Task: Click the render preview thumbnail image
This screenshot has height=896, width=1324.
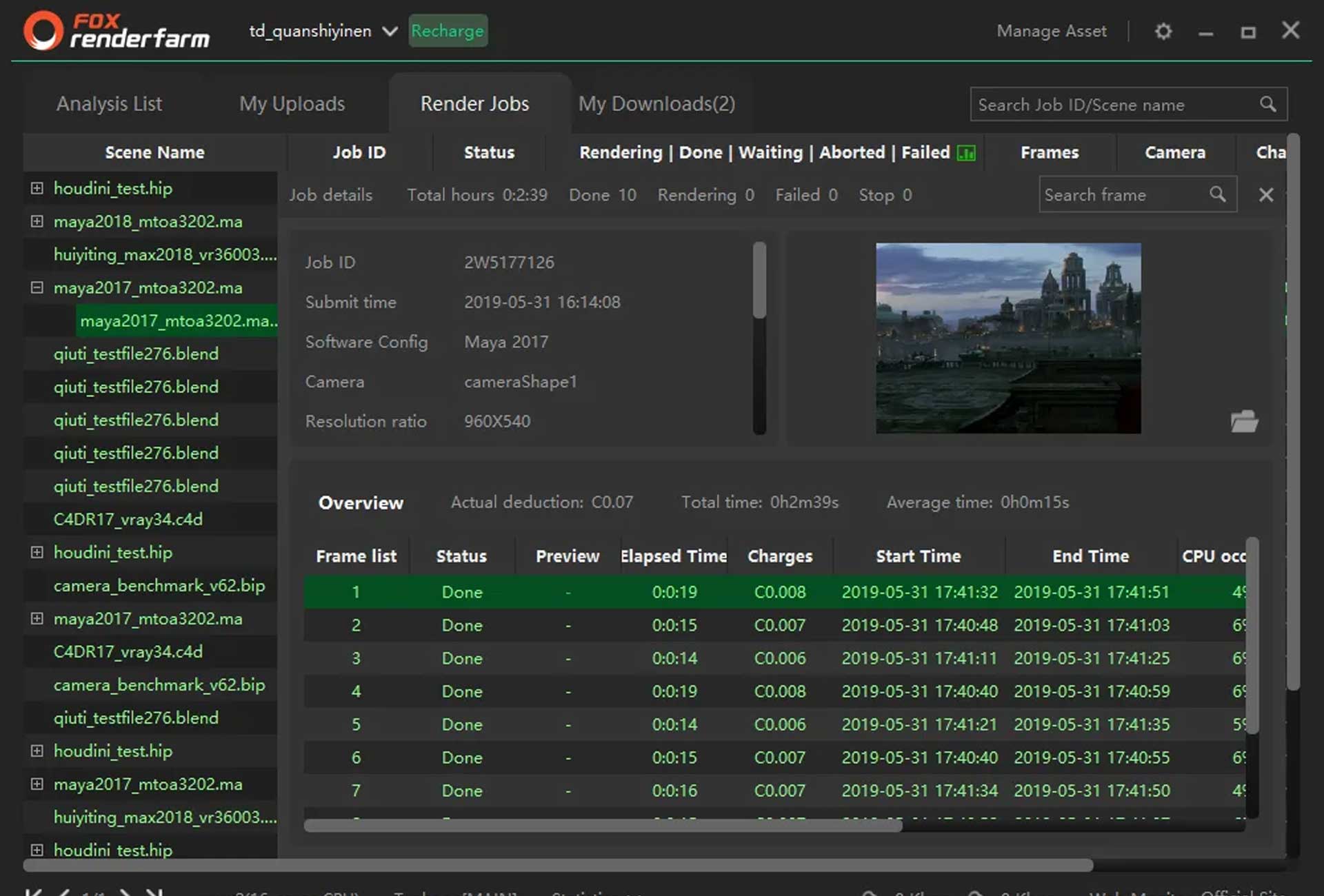Action: tap(1007, 338)
